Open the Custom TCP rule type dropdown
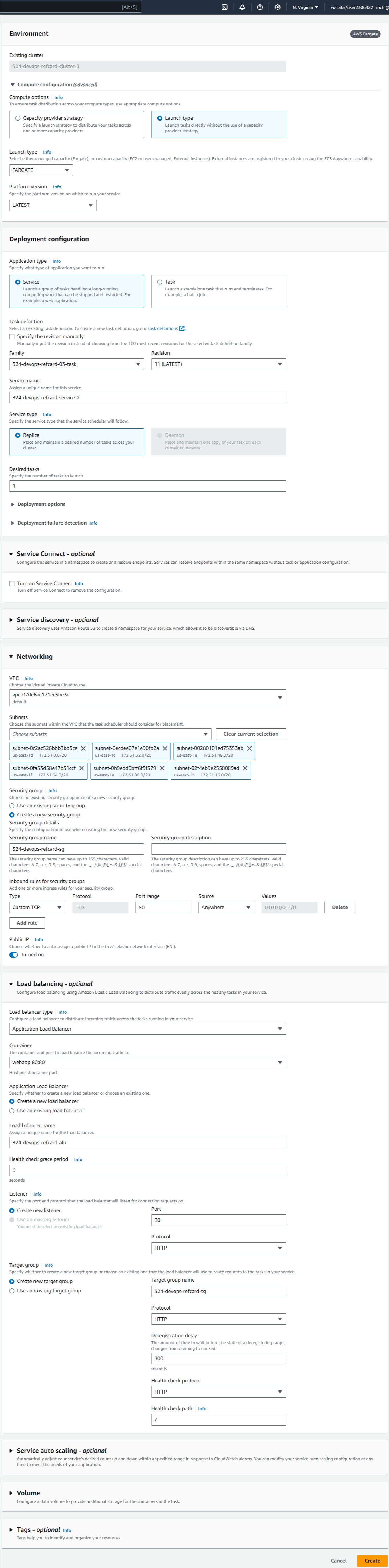The height and width of the screenshot is (1568, 389). click(x=37, y=907)
